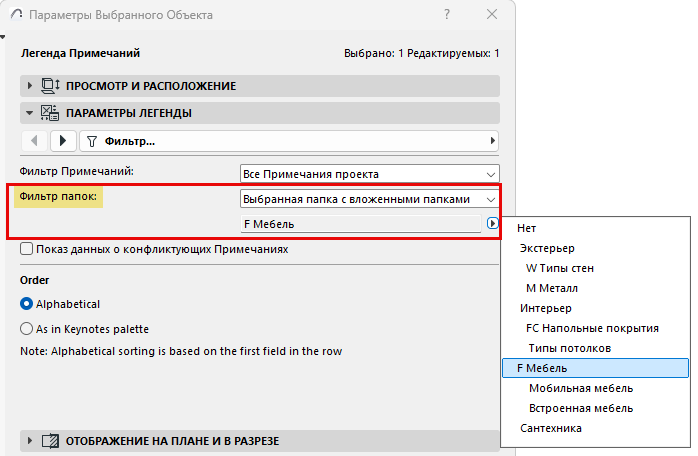Click the floor plan and section display icon
698x456 pixels.
click(x=50, y=441)
